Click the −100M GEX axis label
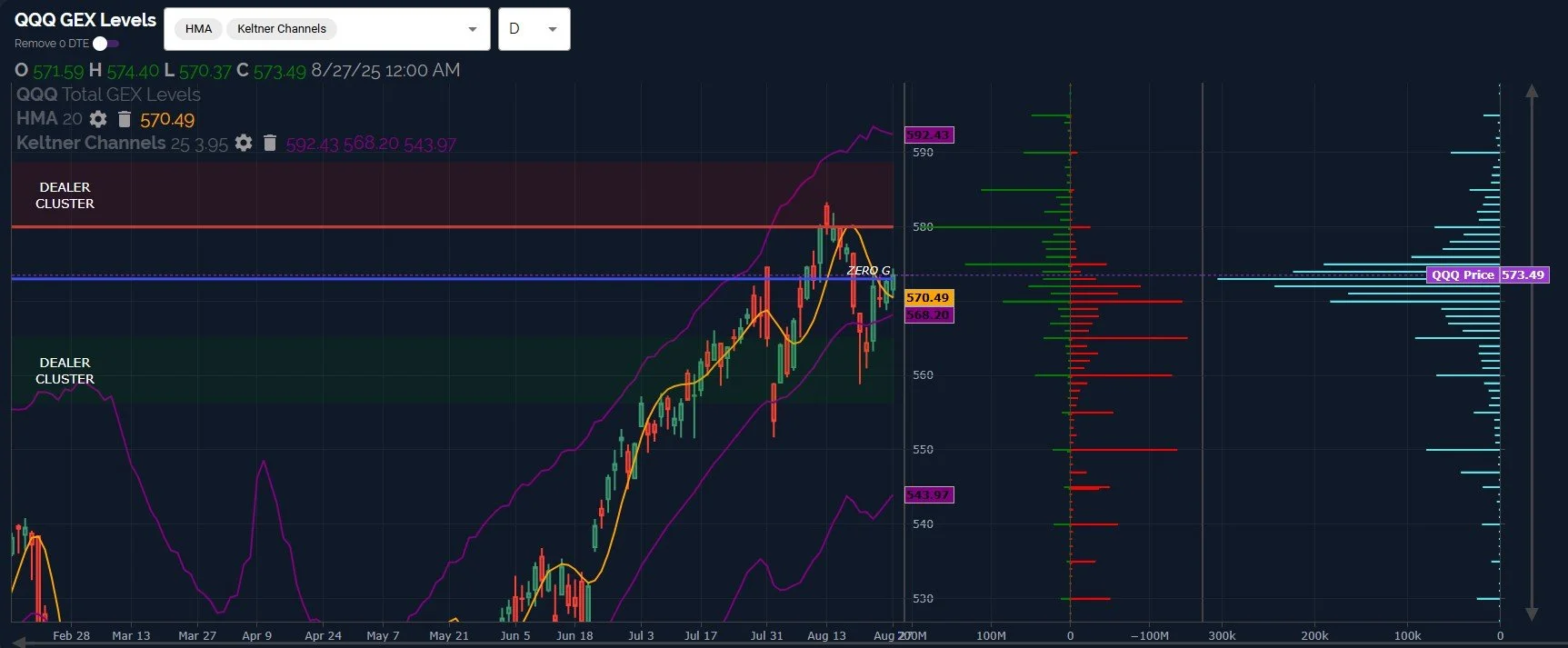This screenshot has width=1568, height=648. pyautogui.click(x=1149, y=635)
